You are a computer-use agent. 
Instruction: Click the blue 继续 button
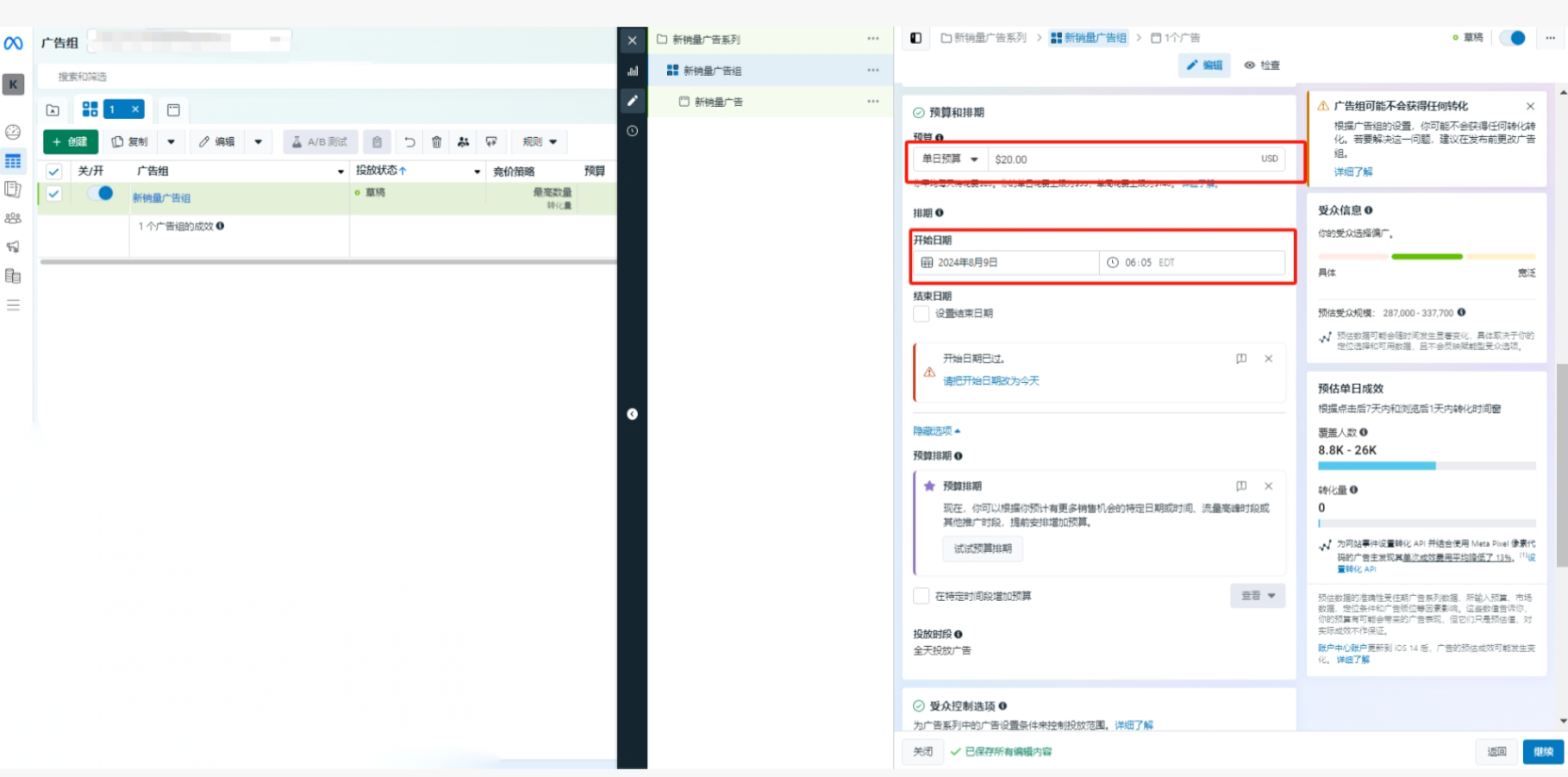click(x=1543, y=751)
